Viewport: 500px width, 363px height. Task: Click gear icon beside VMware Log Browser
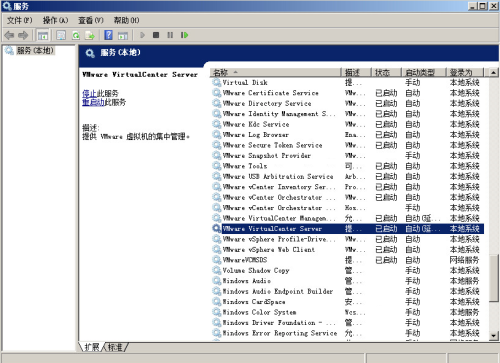click(217, 135)
